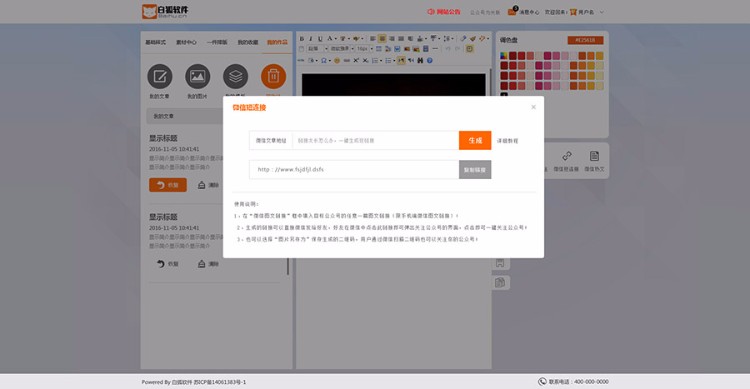750x389 pixels.
Task: Insert a horizontal line via the dash icon
Action: point(435,49)
